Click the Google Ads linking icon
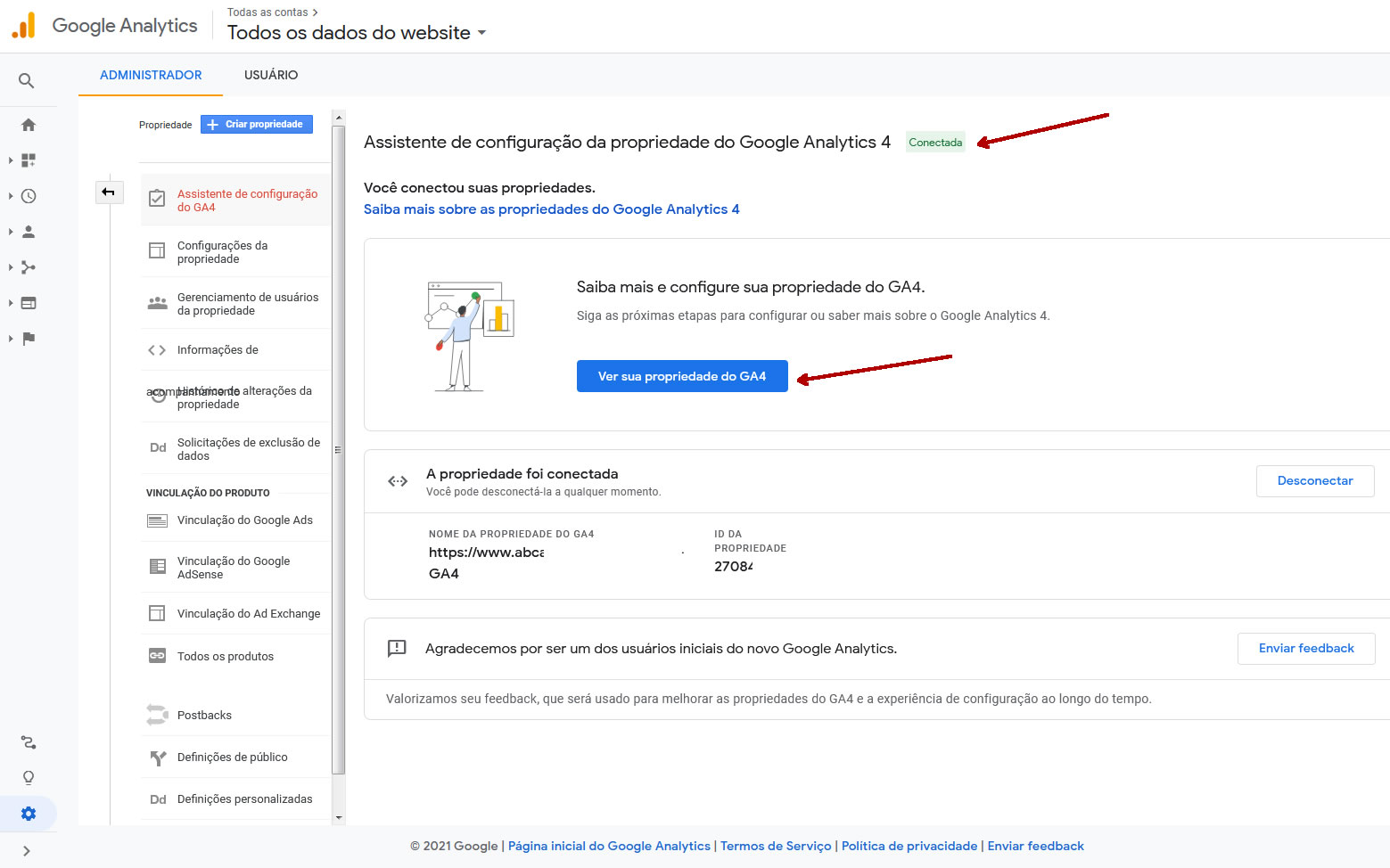The image size is (1390, 868). click(x=157, y=520)
